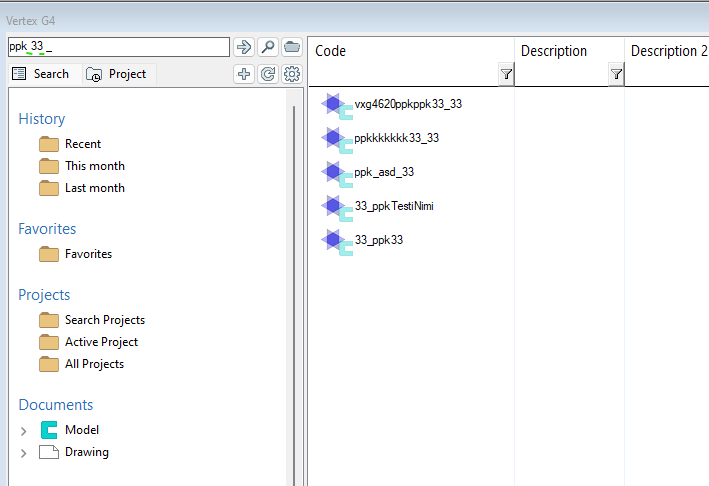The height and width of the screenshot is (486, 709).
Task: Click the open folder icon in toolbar
Action: [292, 47]
